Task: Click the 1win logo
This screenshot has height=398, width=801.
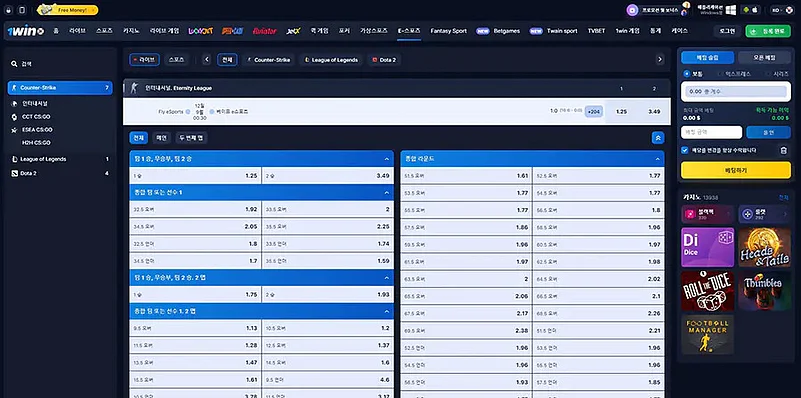Action: pyautogui.click(x=26, y=31)
